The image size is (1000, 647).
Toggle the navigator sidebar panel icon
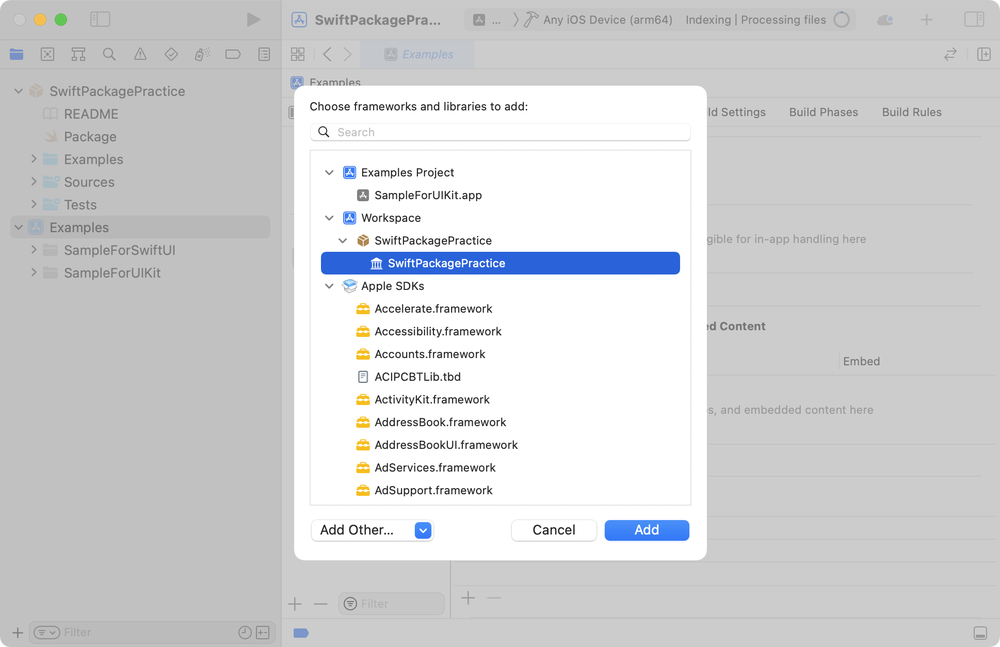coord(100,20)
